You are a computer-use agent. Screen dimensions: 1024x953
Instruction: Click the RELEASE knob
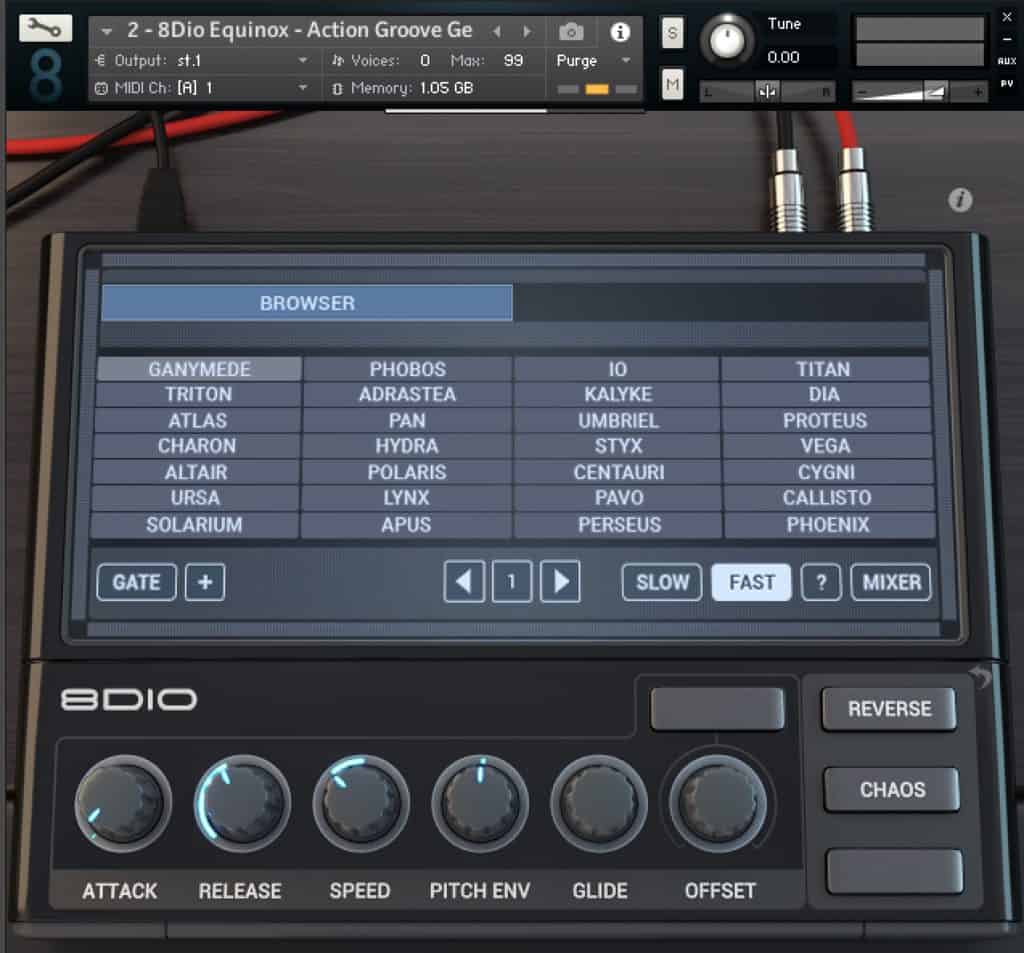(x=242, y=803)
